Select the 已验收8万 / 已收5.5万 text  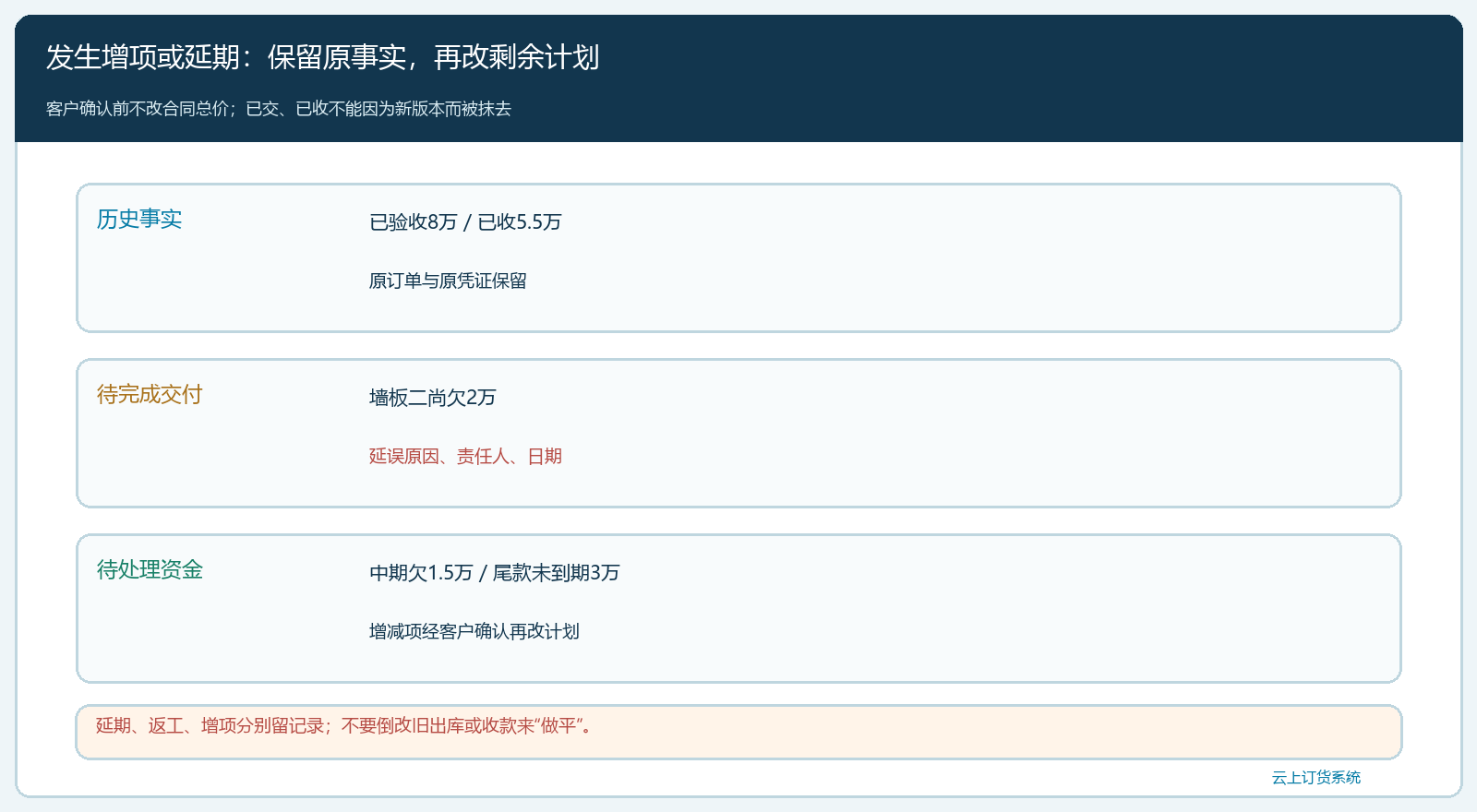pyautogui.click(x=465, y=222)
